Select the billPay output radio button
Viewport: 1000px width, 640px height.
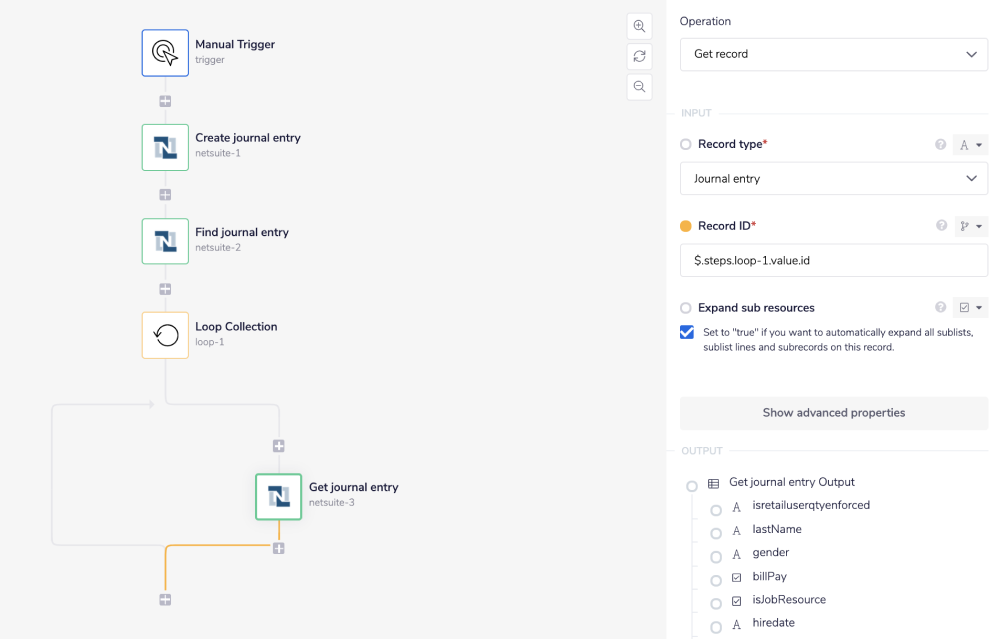click(716, 576)
